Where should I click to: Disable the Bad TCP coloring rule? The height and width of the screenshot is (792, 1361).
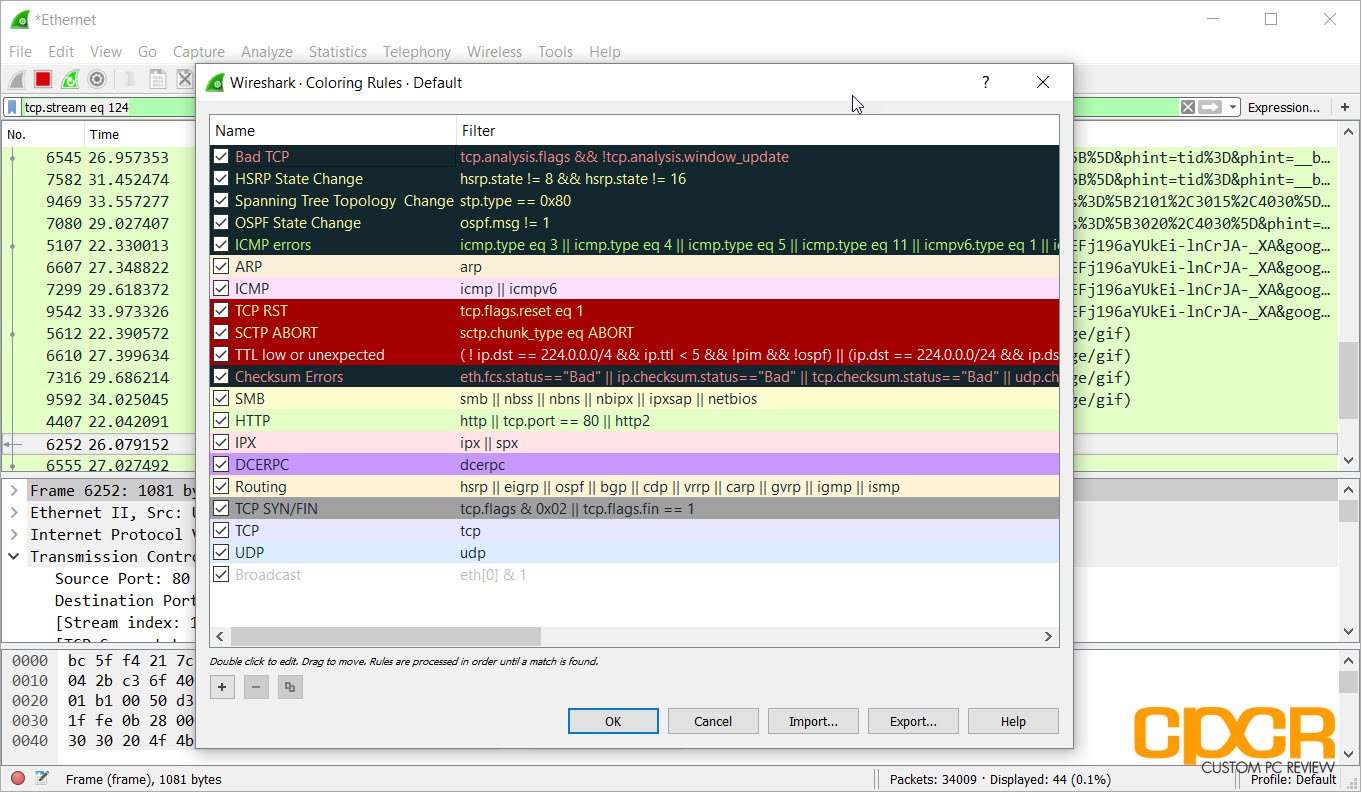tap(221, 157)
